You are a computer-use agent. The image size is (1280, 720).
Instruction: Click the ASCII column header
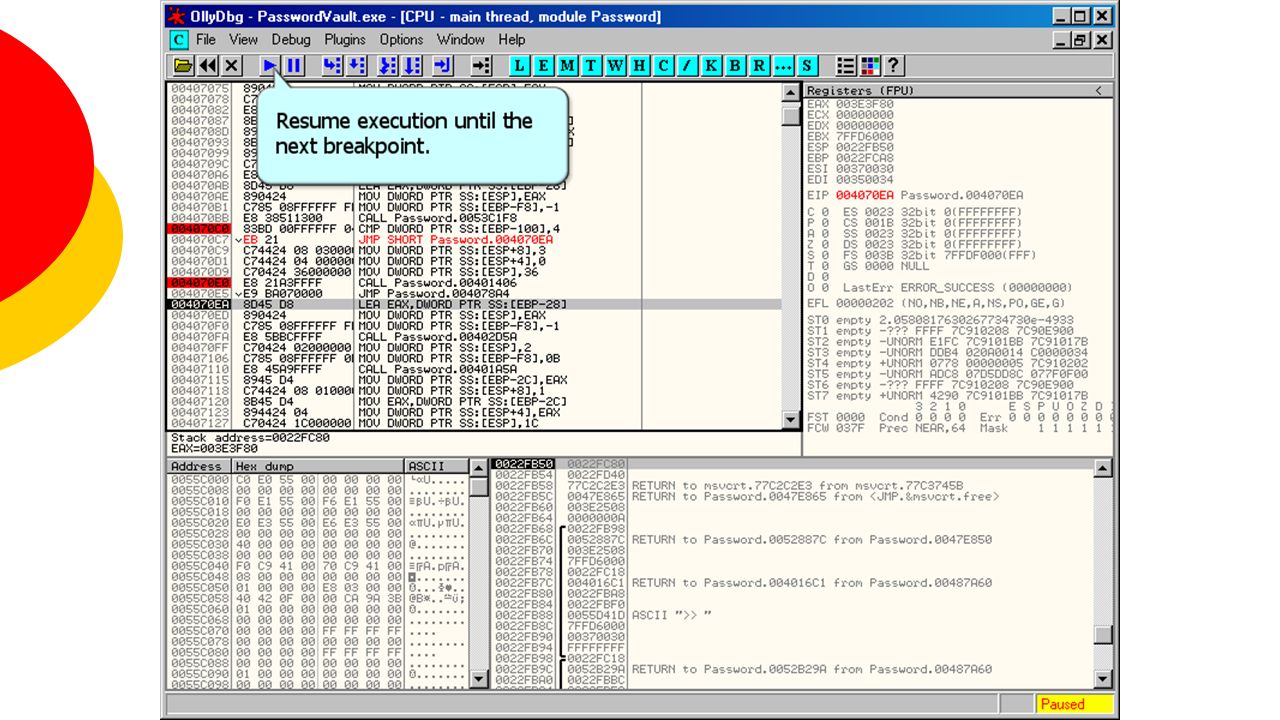coord(437,466)
